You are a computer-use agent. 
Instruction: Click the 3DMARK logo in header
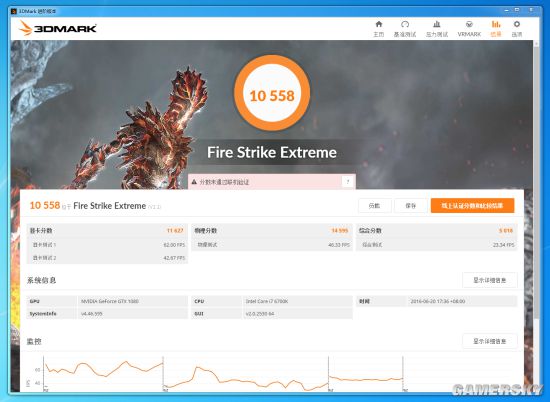[58, 28]
